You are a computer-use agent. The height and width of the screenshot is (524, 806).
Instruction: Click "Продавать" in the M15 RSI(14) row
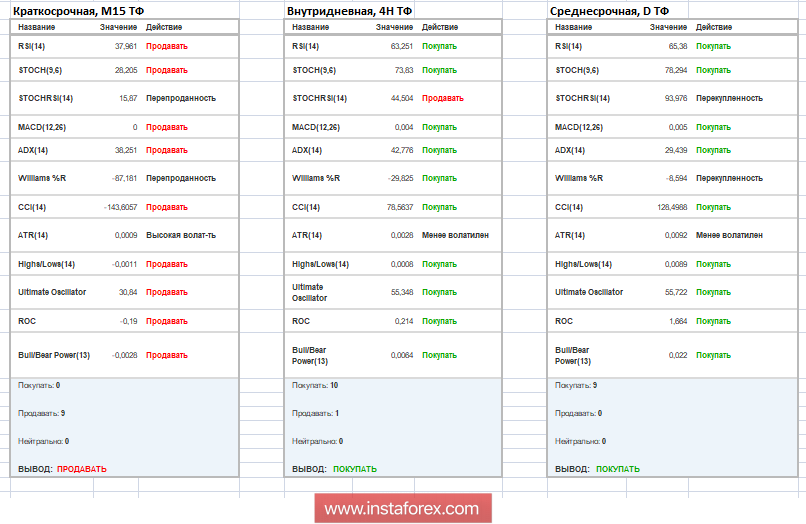coord(167,46)
